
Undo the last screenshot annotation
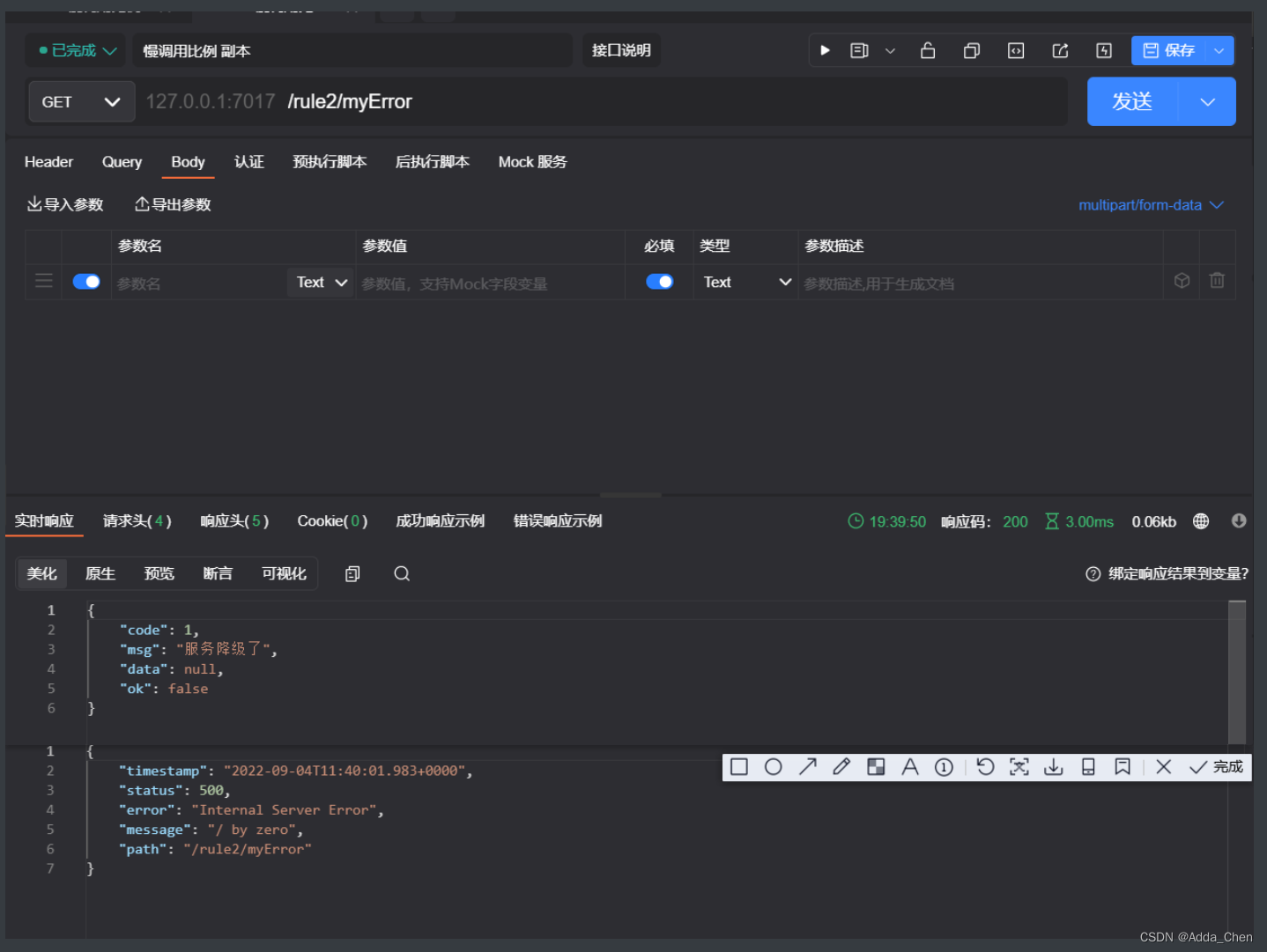[985, 767]
